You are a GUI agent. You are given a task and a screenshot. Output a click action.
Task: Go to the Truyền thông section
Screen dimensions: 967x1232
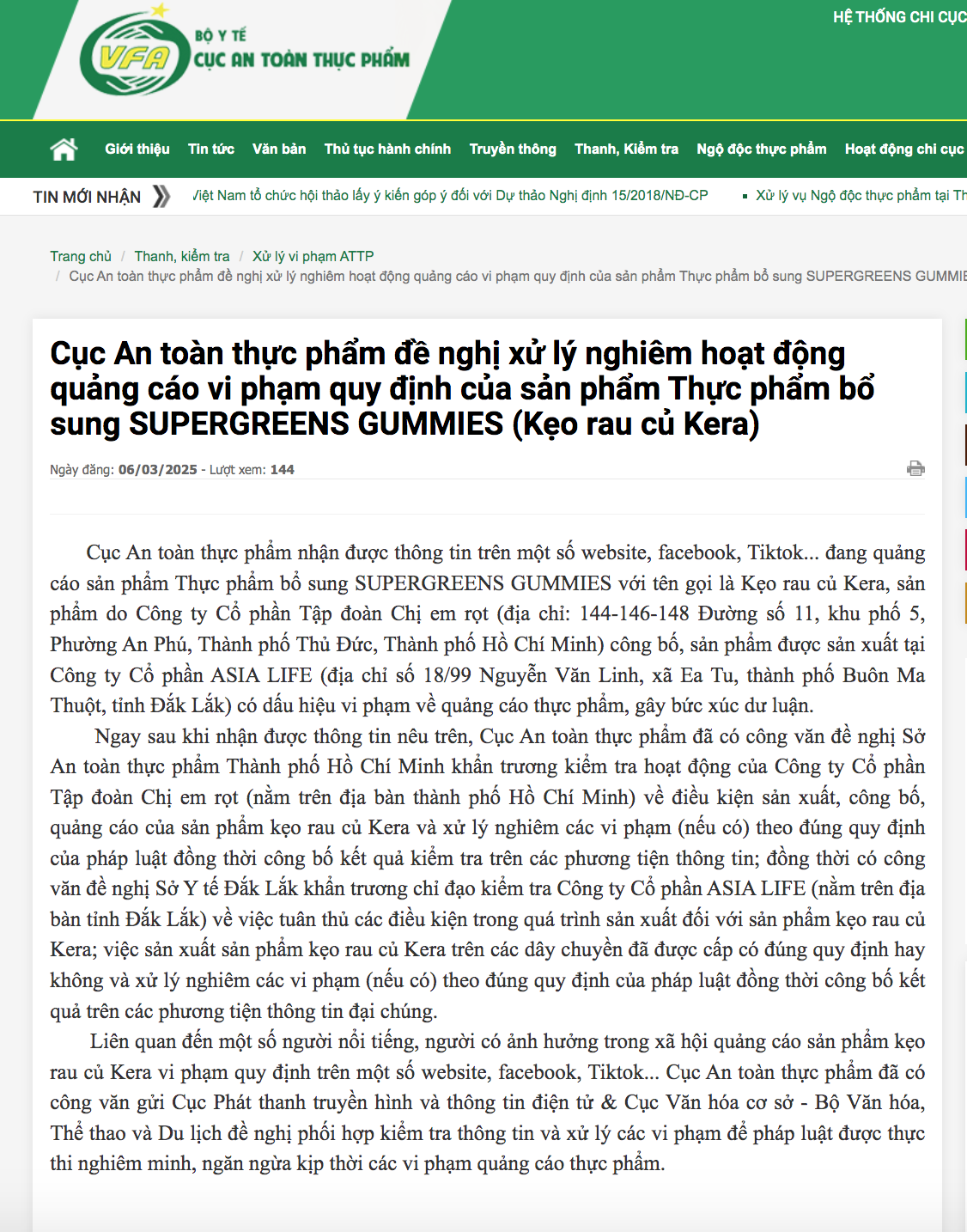pyautogui.click(x=513, y=149)
